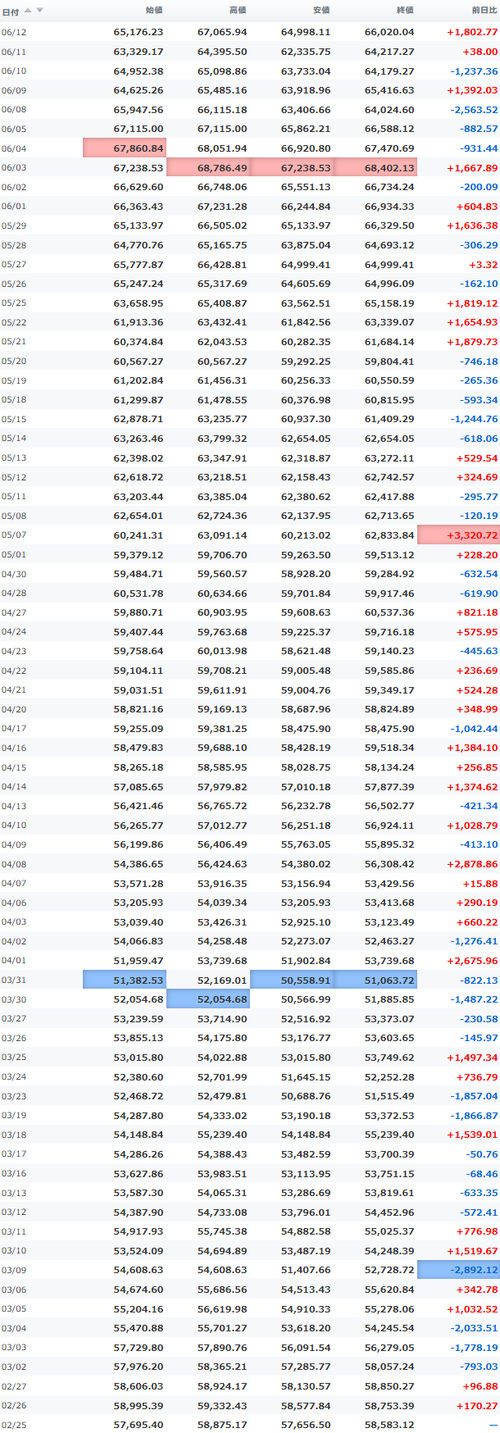Image resolution: width=500 pixels, height=1433 pixels.
Task: Select the 05/25 date cell
Action: point(14,303)
